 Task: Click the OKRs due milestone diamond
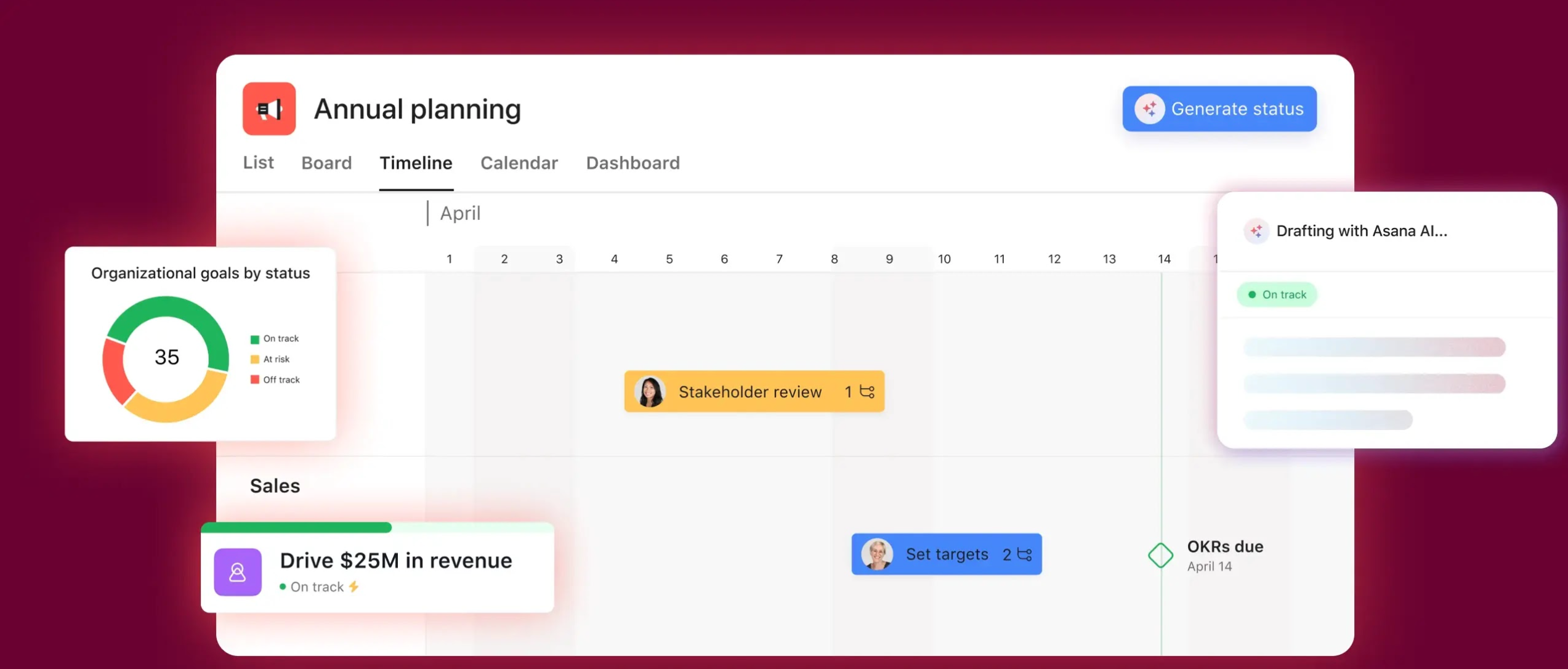pos(1160,555)
